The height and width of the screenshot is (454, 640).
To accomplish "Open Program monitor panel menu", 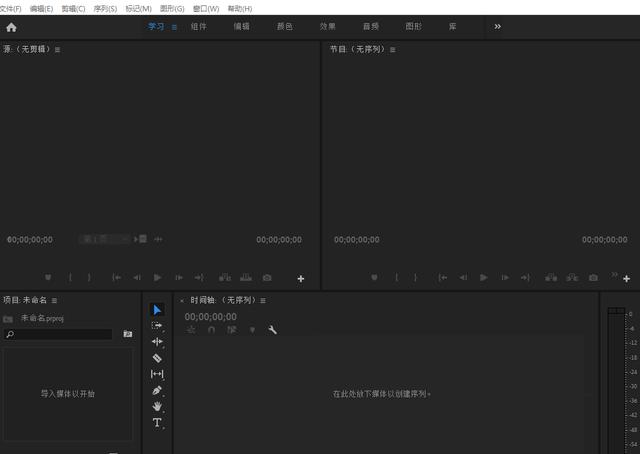I will click(393, 50).
